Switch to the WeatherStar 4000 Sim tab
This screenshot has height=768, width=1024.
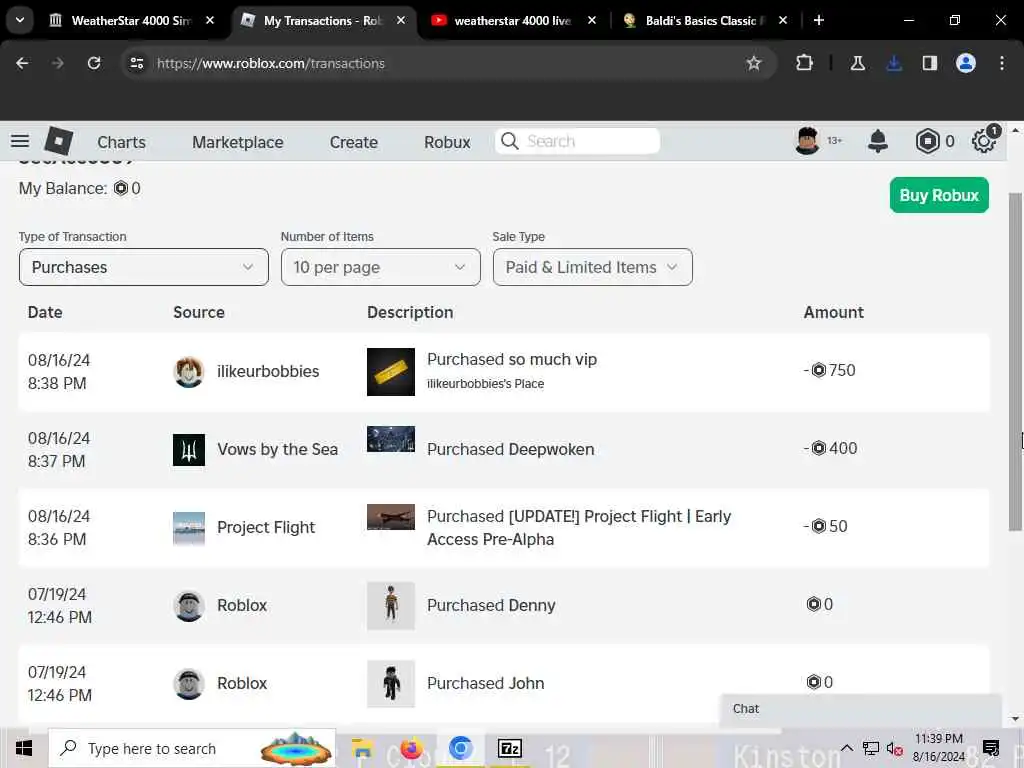pyautogui.click(x=131, y=20)
